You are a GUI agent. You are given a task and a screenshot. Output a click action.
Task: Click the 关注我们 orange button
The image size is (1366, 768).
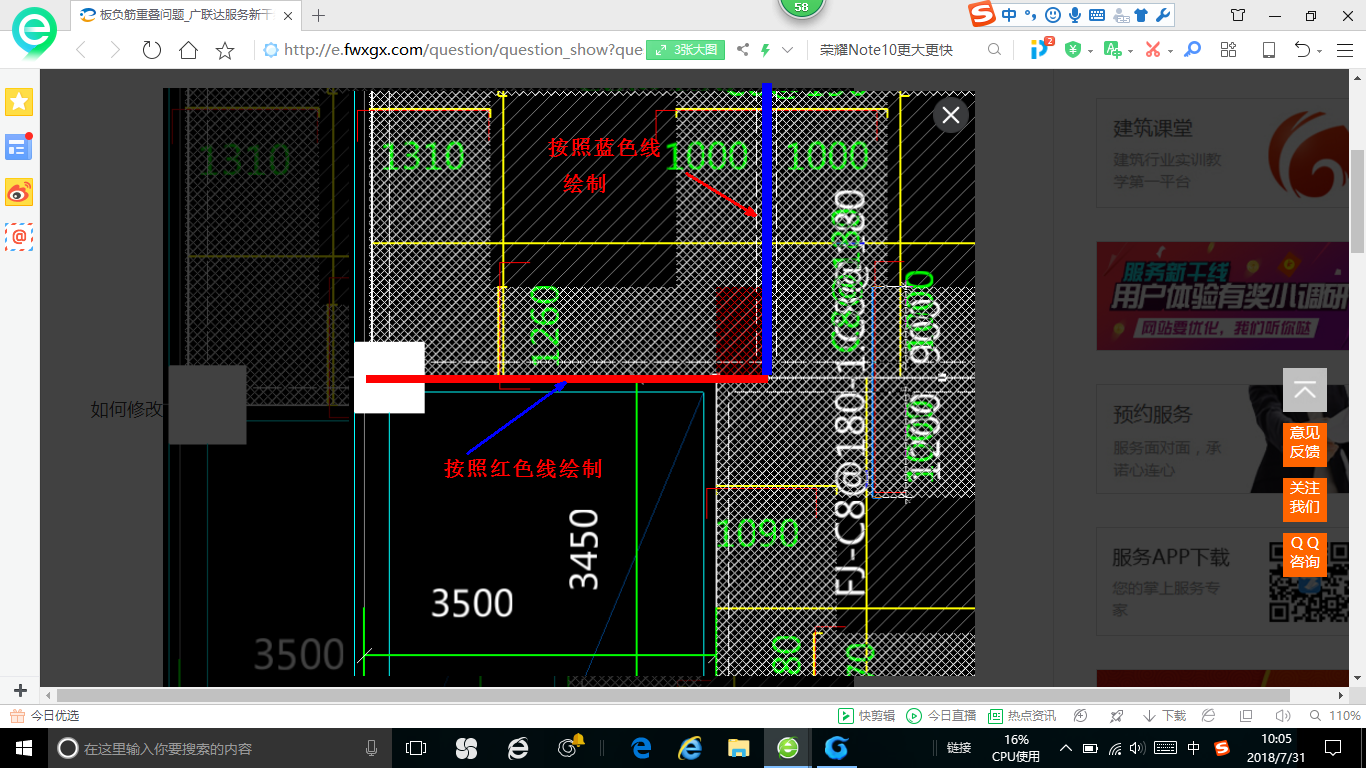pyautogui.click(x=1304, y=498)
